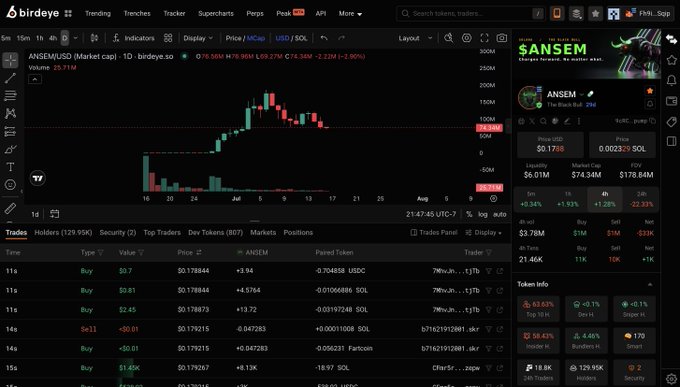Enter fullscreen chart mode
680x387 pixels.
(x=484, y=38)
